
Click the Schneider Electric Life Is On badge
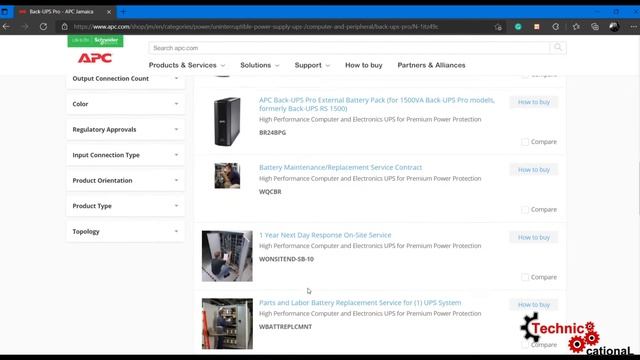[96, 40]
